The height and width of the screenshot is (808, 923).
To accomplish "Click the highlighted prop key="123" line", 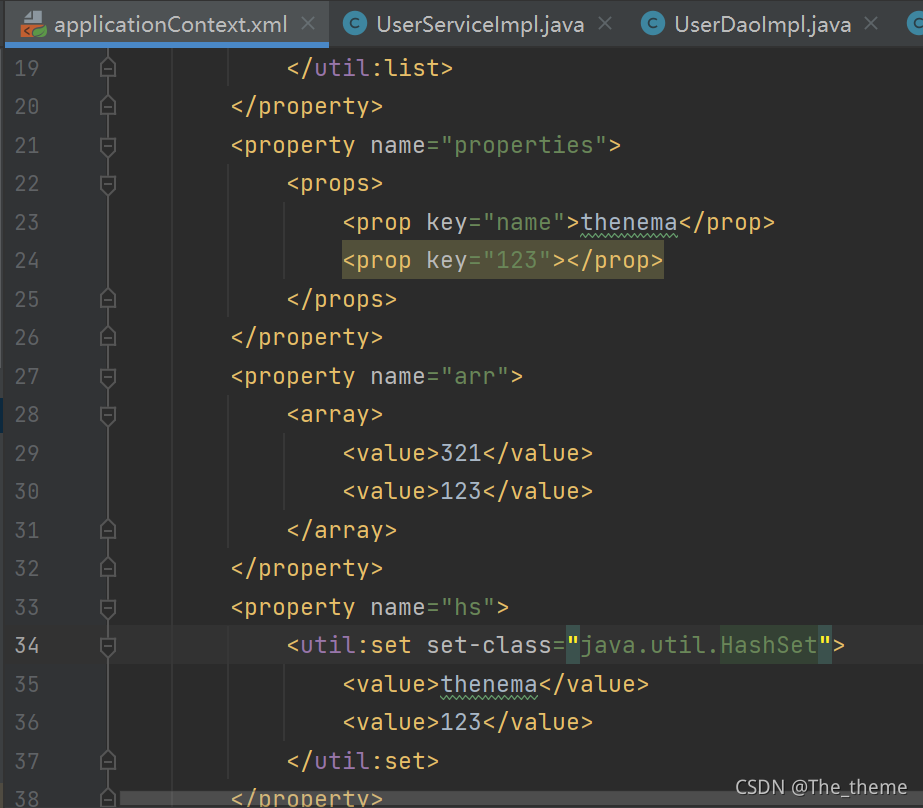I will tap(503, 260).
